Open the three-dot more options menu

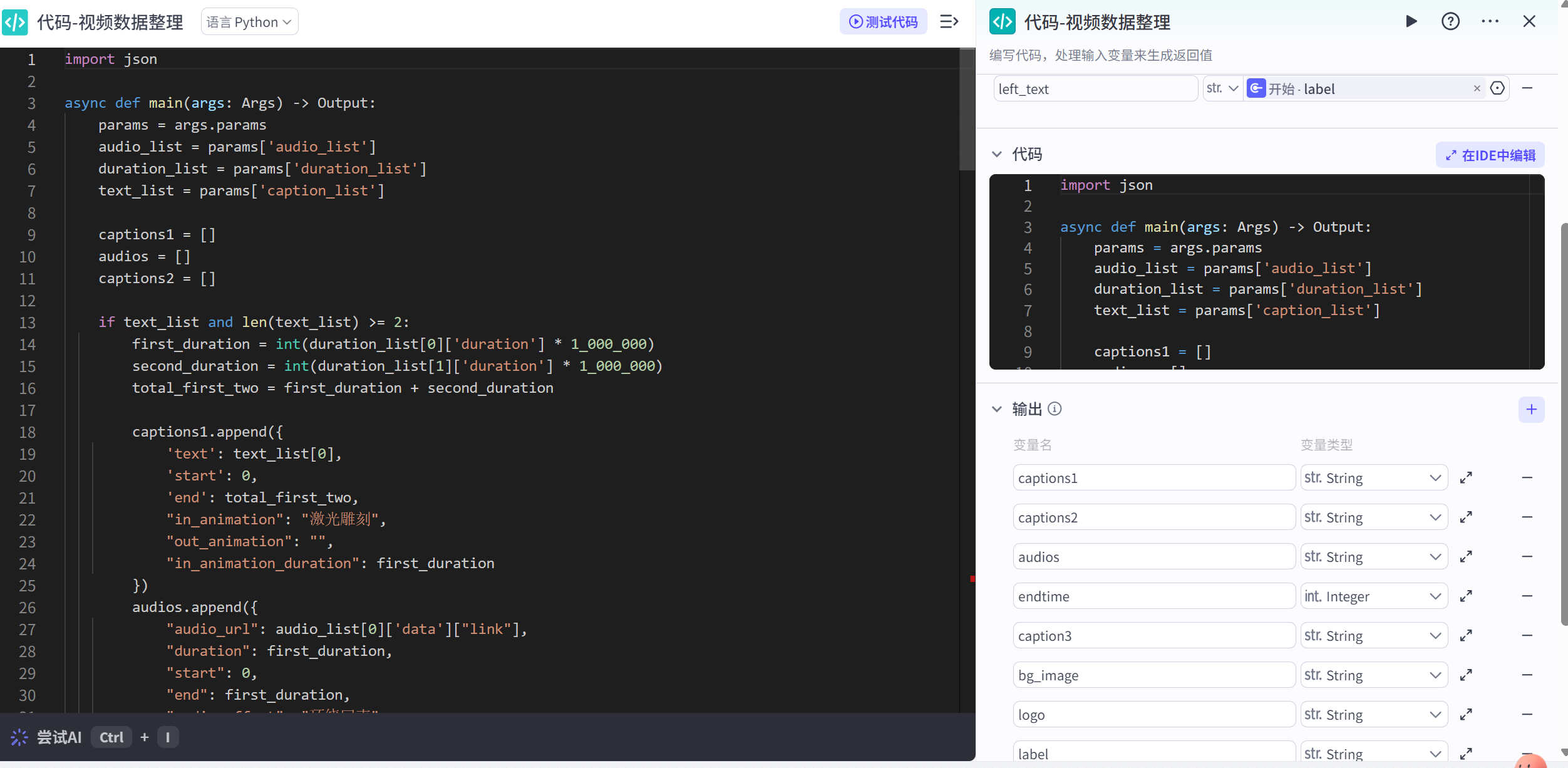point(1490,21)
